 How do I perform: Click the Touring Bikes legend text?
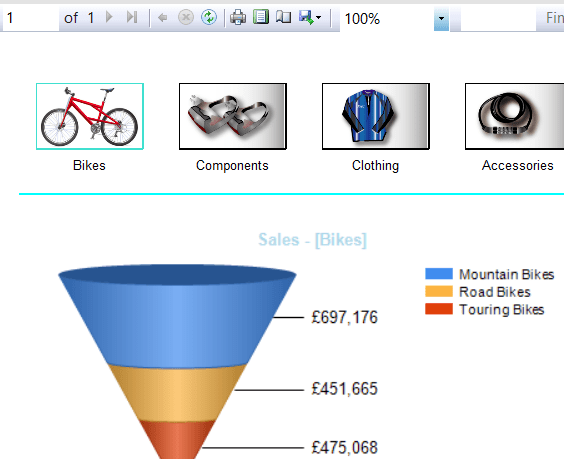click(501, 310)
